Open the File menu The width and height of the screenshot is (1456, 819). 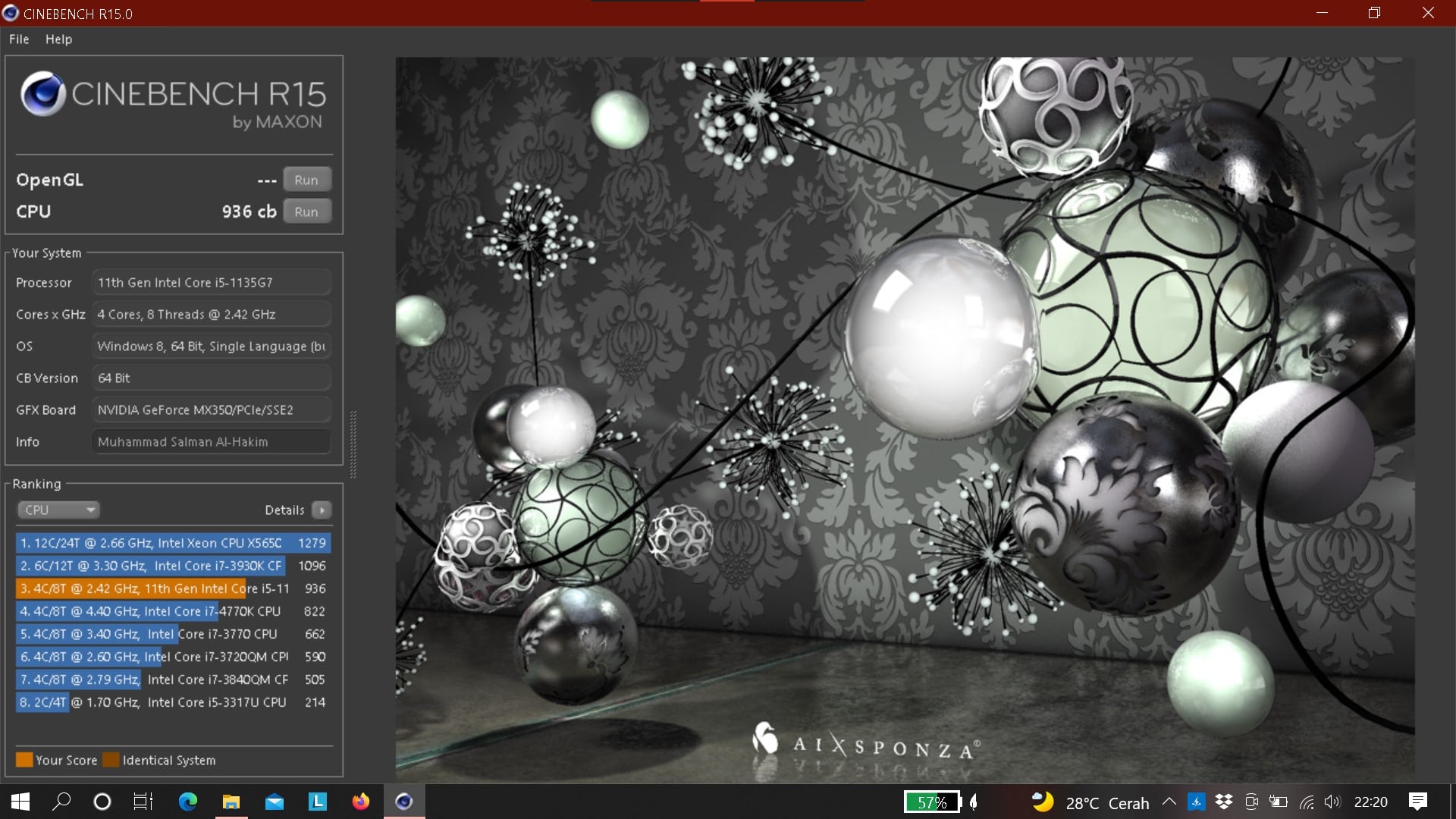click(19, 39)
